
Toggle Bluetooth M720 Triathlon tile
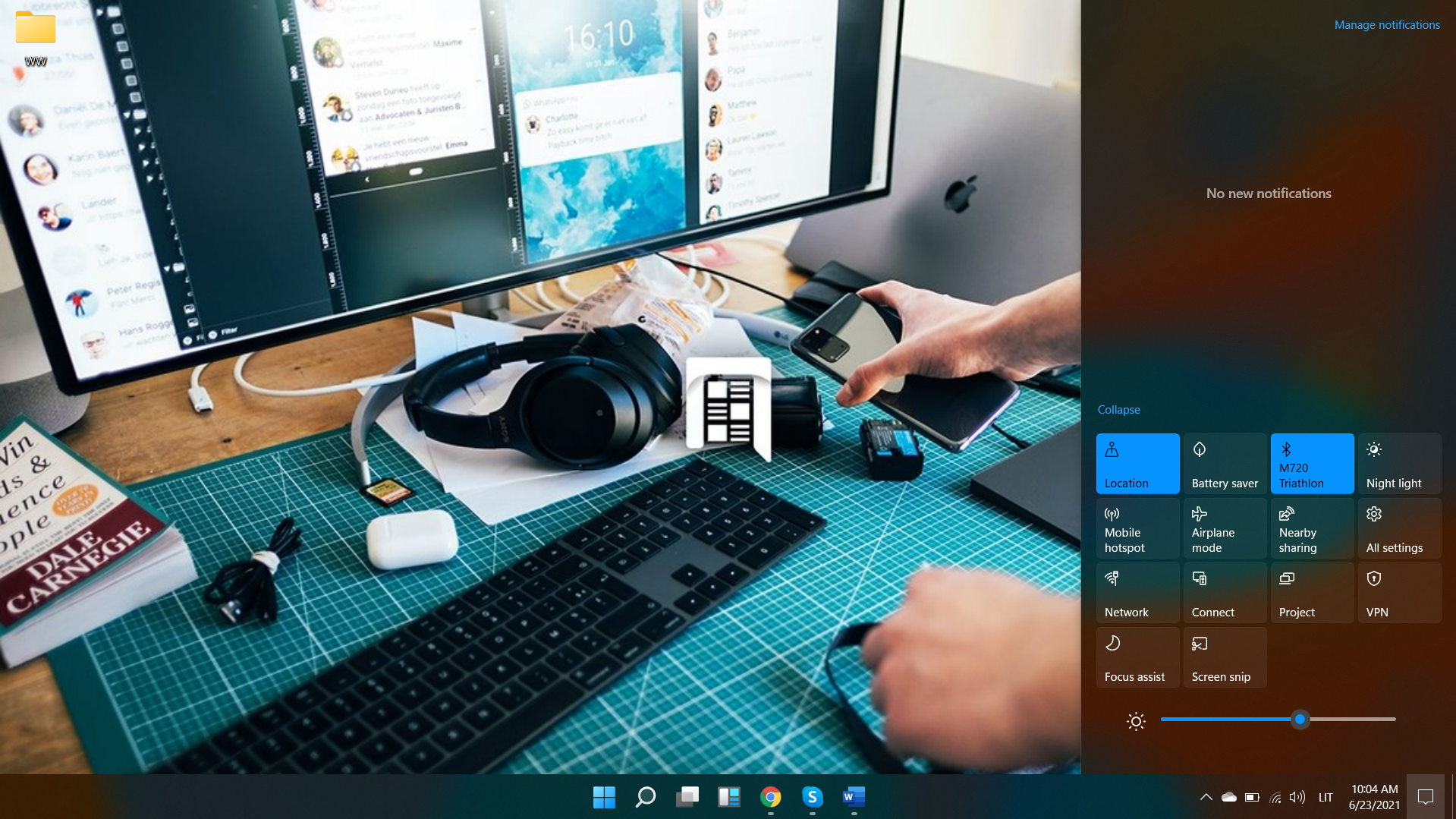pos(1313,464)
